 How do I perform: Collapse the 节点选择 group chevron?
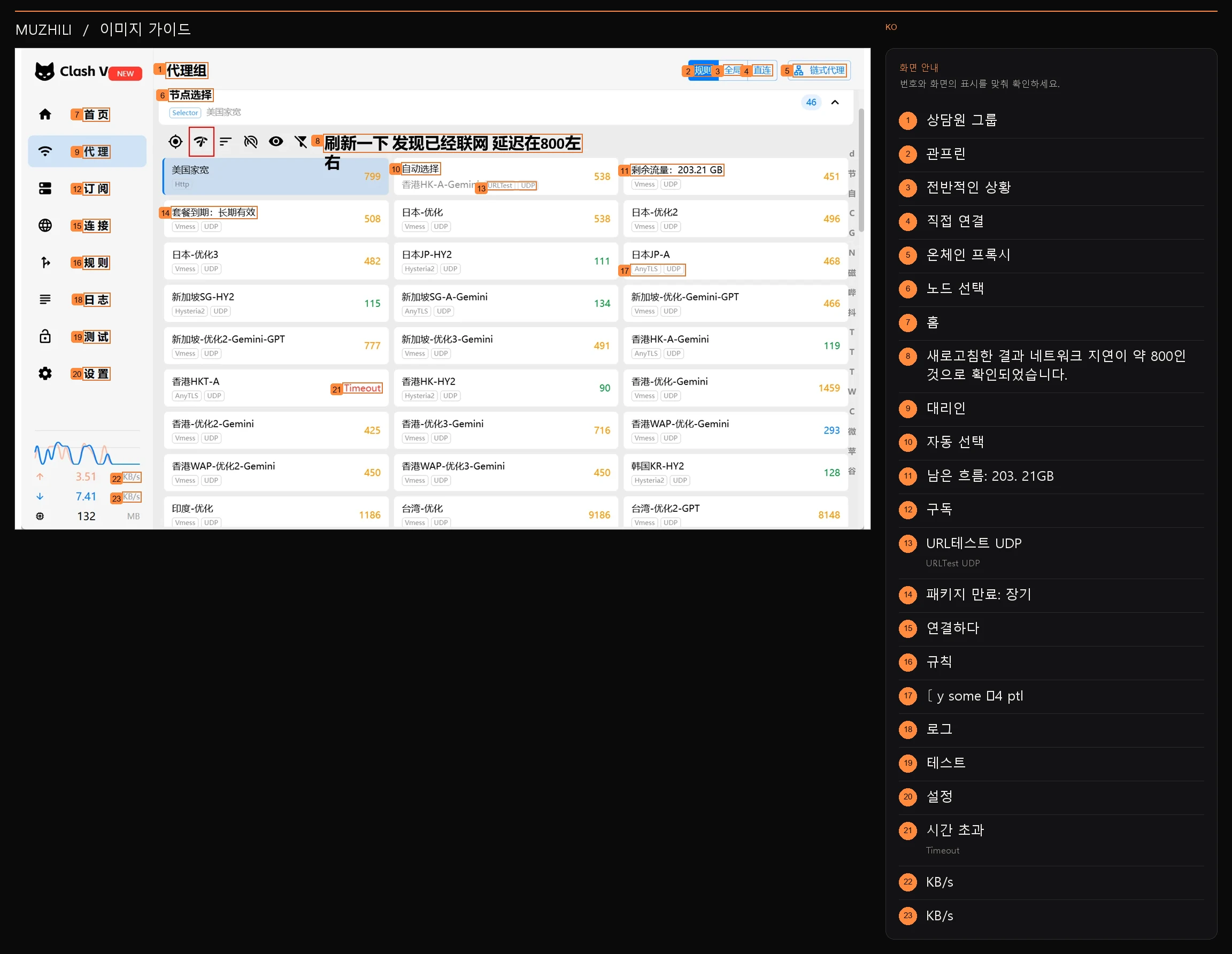(835, 102)
